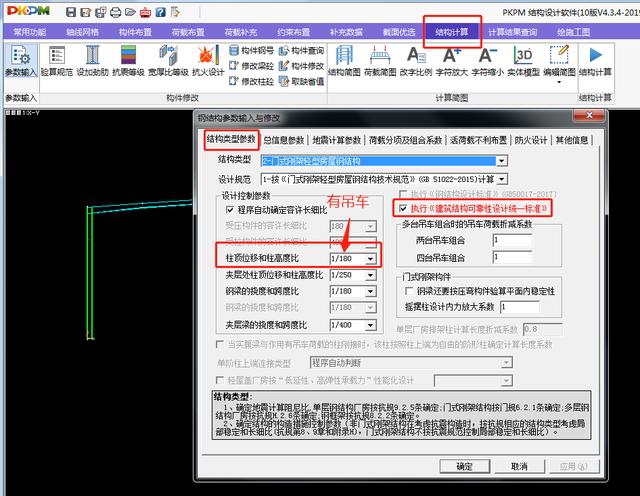Viewport: 640px width, 496px height.
Task: Open the 结构类型 dropdown
Action: [502, 161]
